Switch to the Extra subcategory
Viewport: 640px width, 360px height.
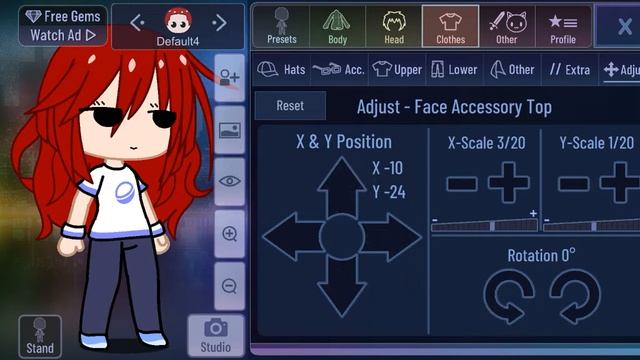[x=569, y=69]
